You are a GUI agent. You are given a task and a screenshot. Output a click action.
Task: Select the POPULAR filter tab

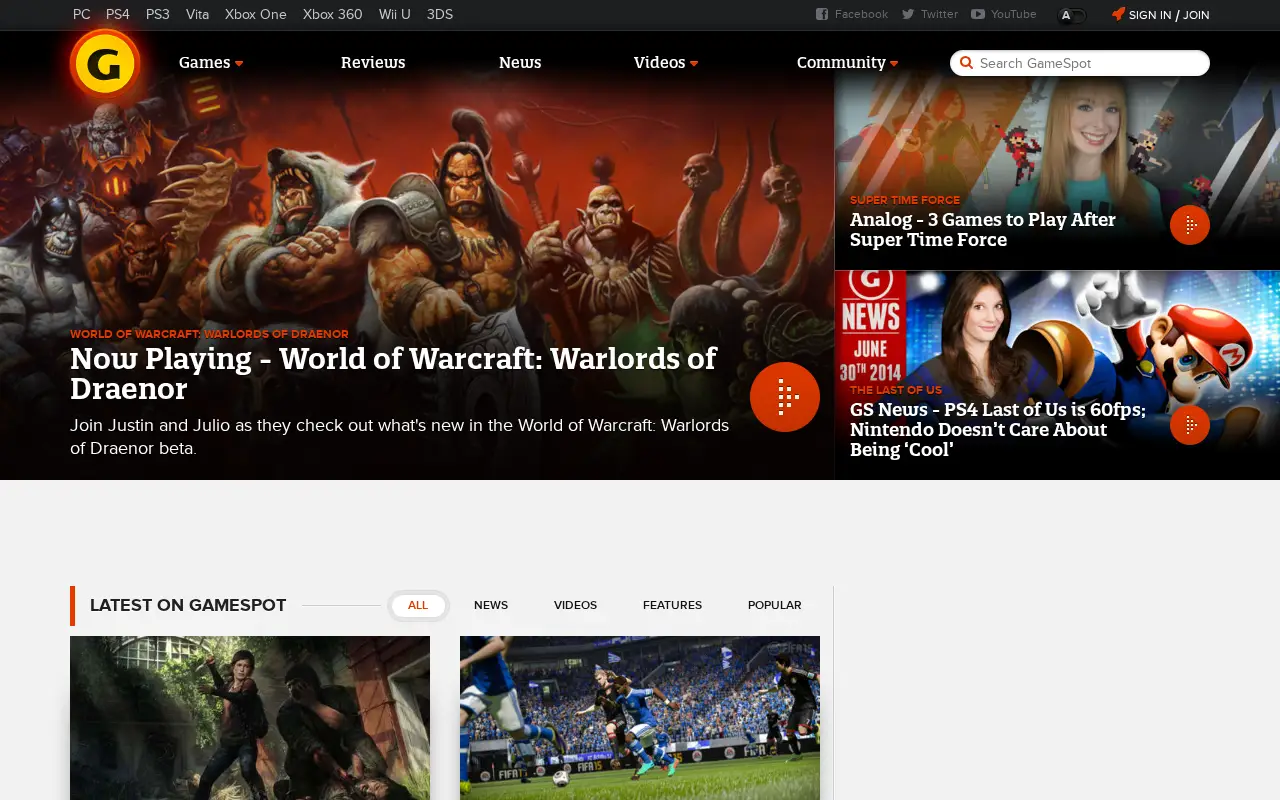point(775,605)
